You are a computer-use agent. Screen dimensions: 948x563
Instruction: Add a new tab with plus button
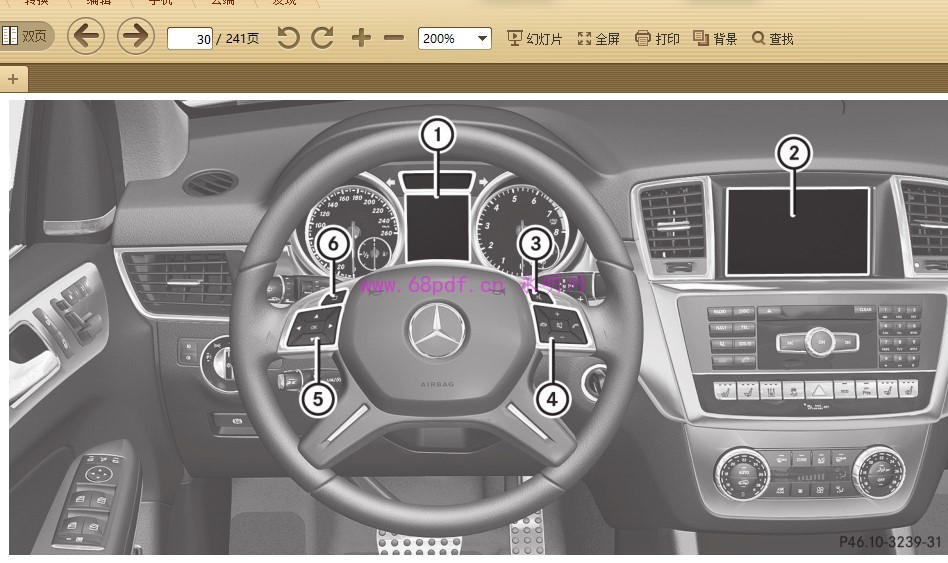coord(13,79)
